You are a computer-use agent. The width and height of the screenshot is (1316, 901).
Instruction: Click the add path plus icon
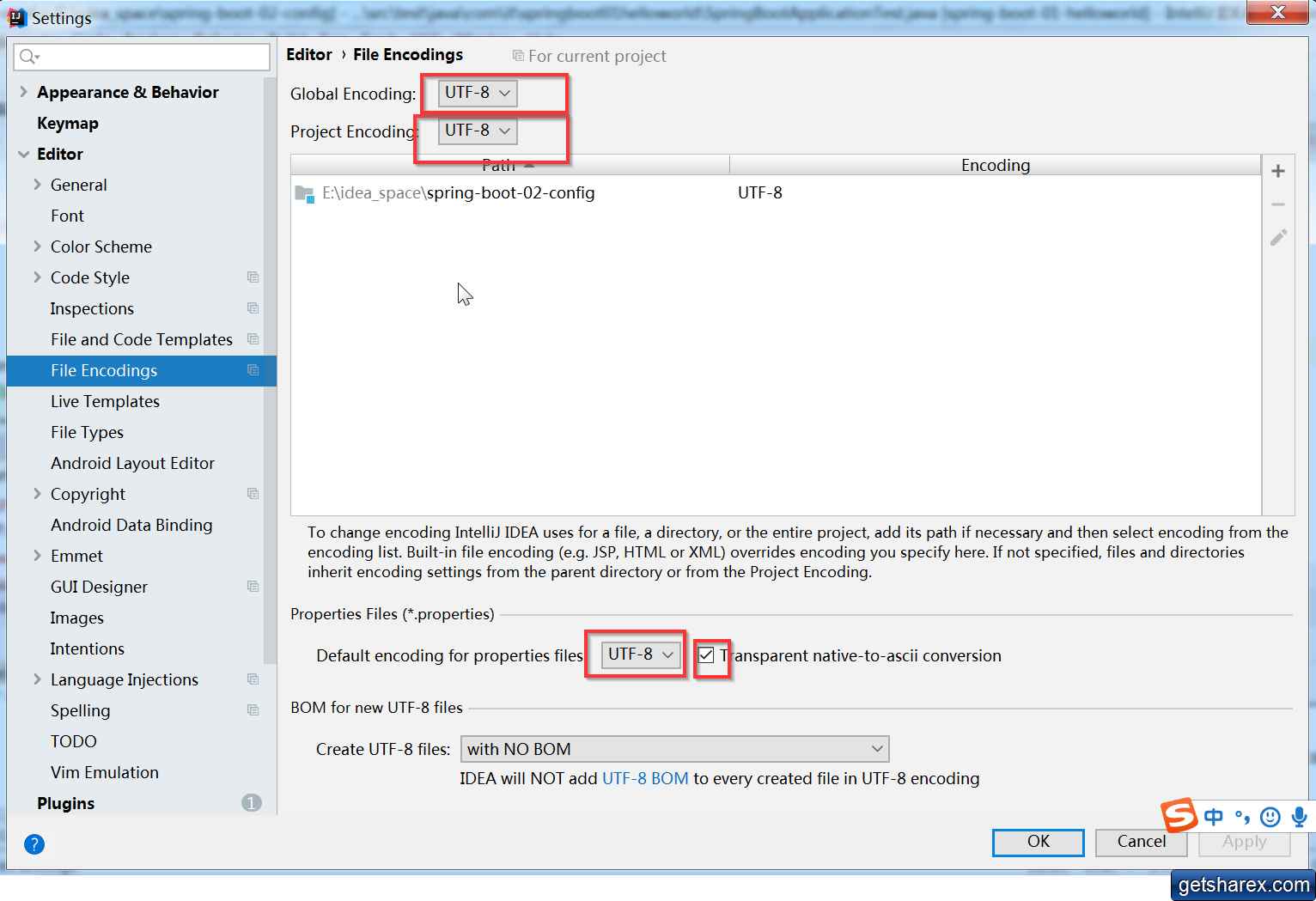[x=1278, y=171]
